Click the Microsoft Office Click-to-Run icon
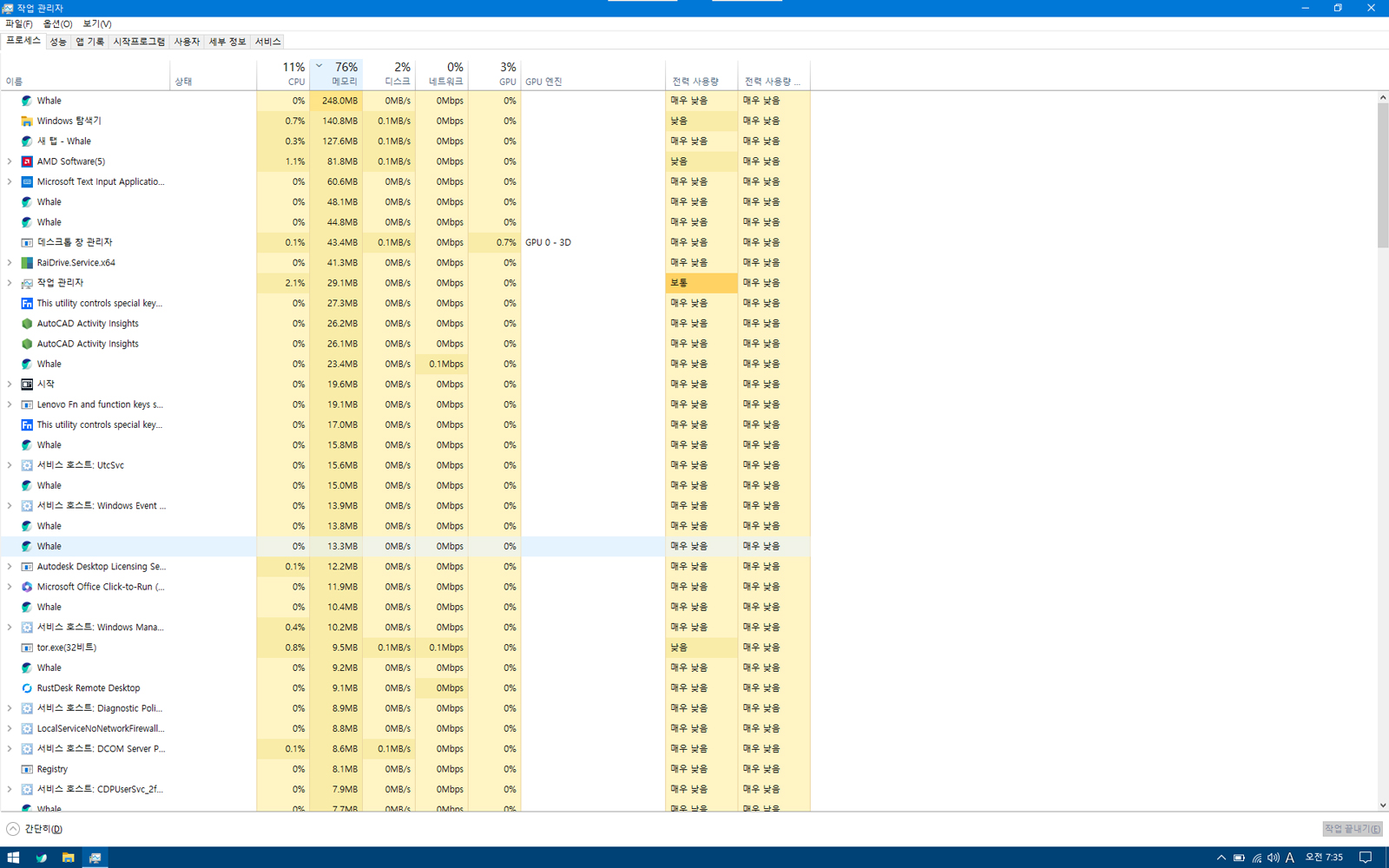This screenshot has height=868, width=1389. pyautogui.click(x=27, y=587)
